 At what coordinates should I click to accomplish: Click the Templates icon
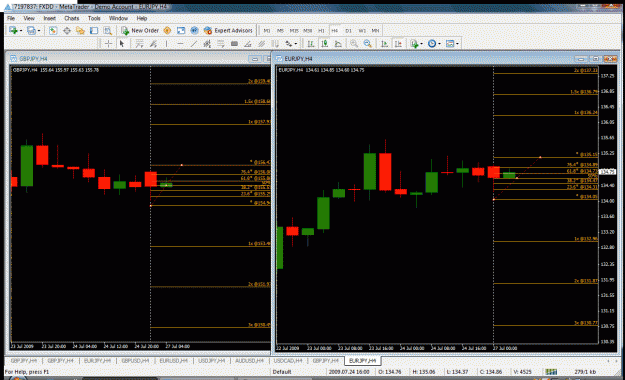pos(450,43)
